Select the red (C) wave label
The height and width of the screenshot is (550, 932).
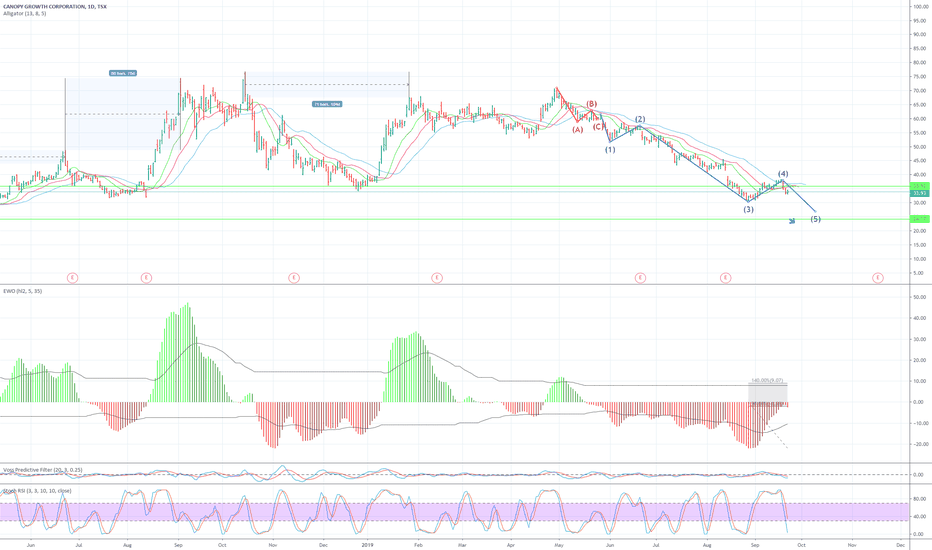(x=598, y=126)
